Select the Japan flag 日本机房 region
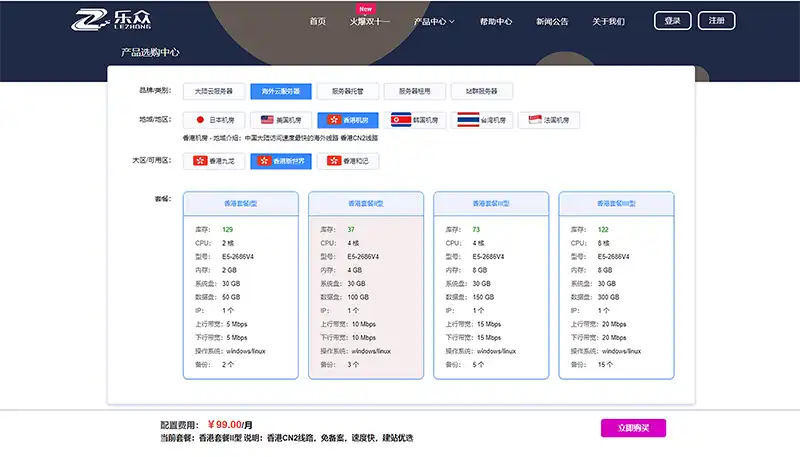The width and height of the screenshot is (800, 457). 214,120
